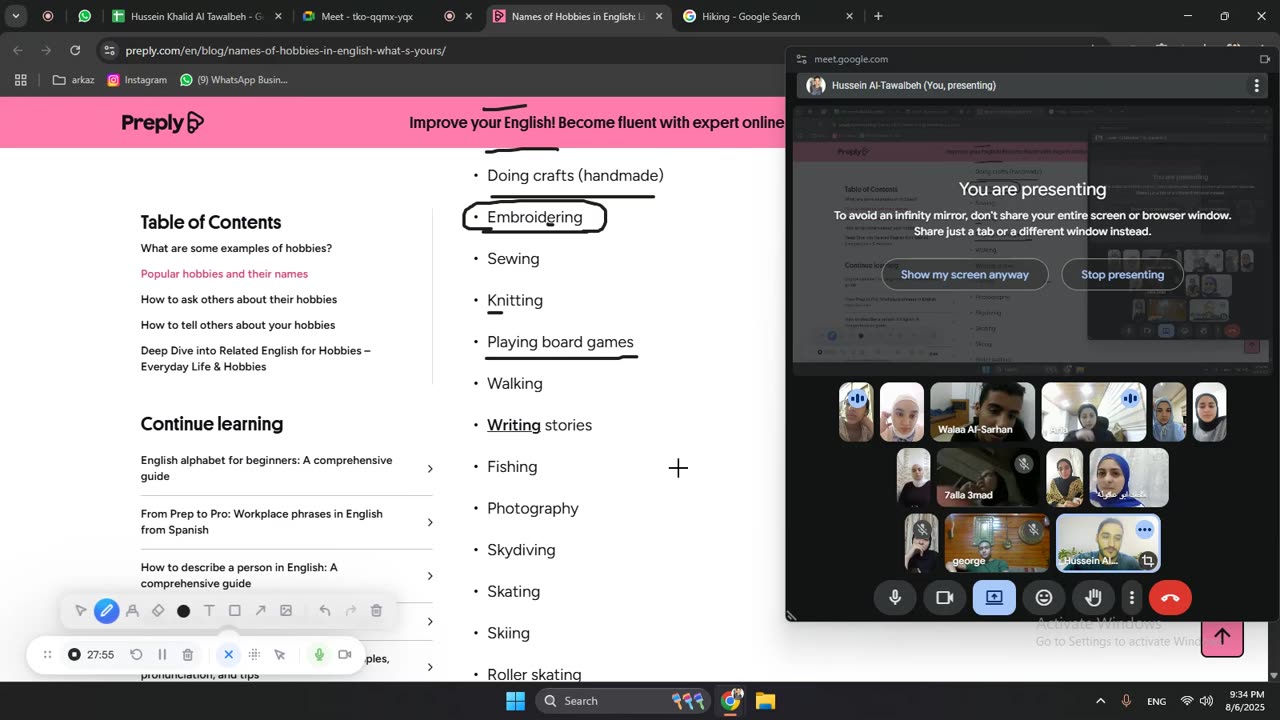1280x720 pixels.
Task: Show hidden system tray icons chevron
Action: coord(1101,701)
